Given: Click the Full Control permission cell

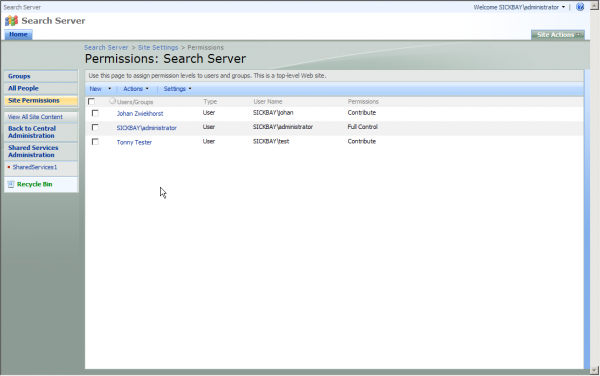Looking at the screenshot, I should pos(362,127).
